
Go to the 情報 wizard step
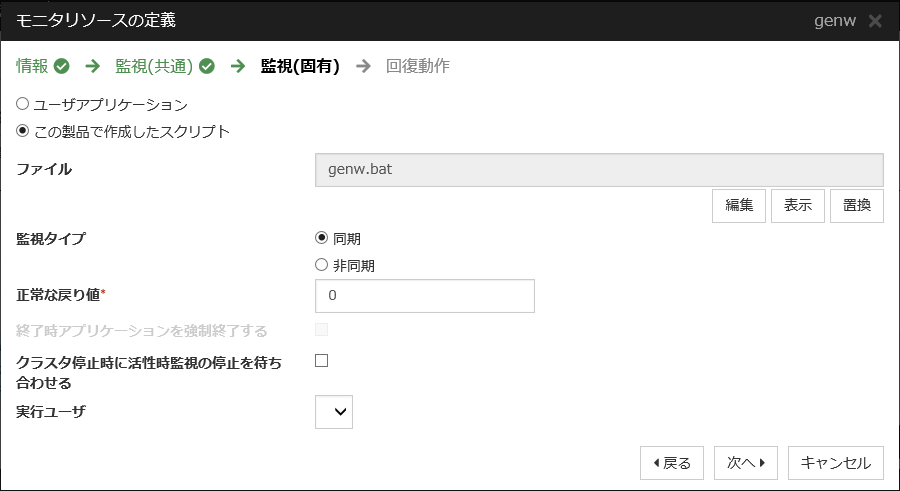coord(32,67)
